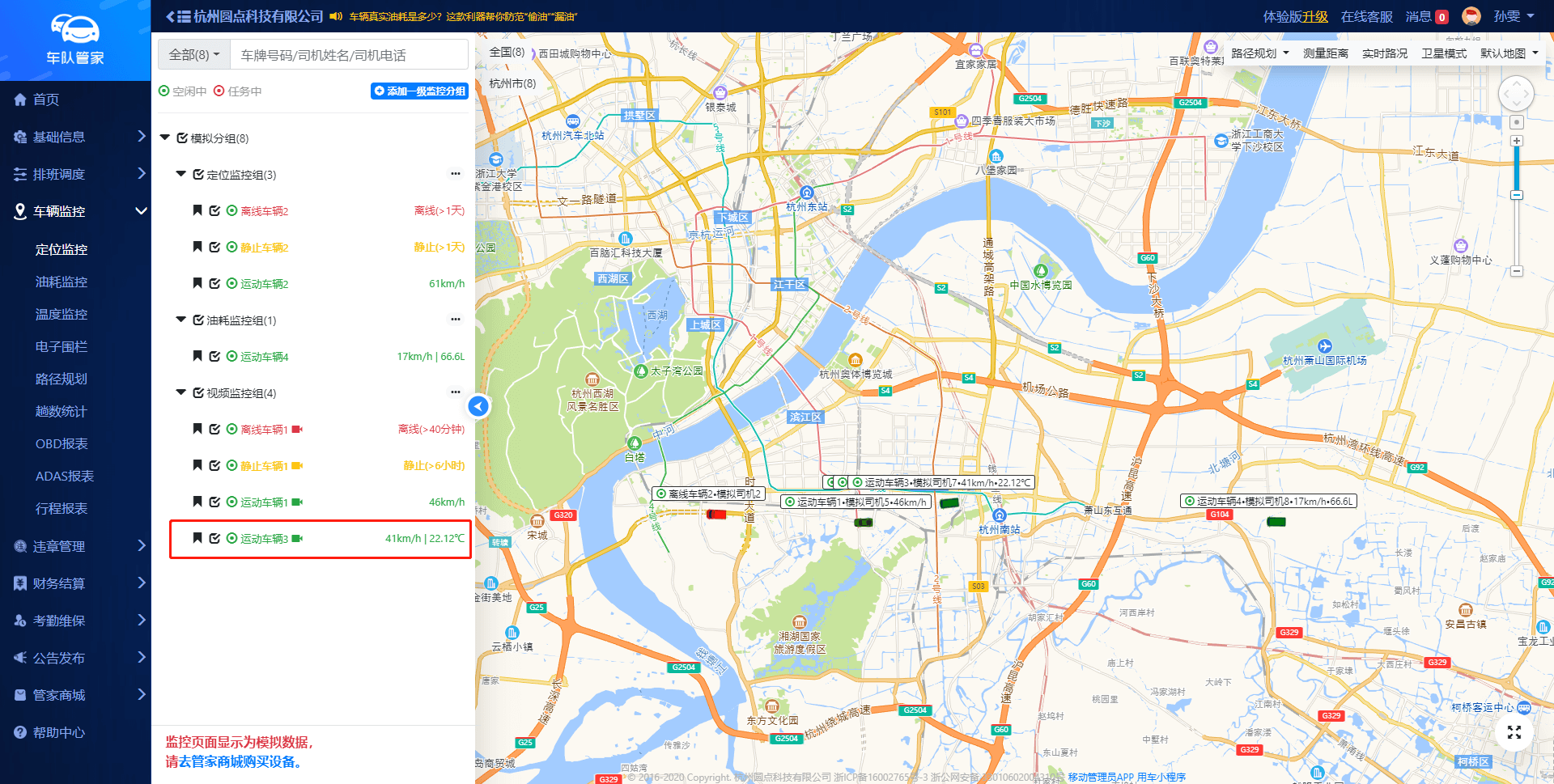The width and height of the screenshot is (1554, 784).
Task: Toggle the 模拟分组(8) checkbox
Action: coord(182,138)
